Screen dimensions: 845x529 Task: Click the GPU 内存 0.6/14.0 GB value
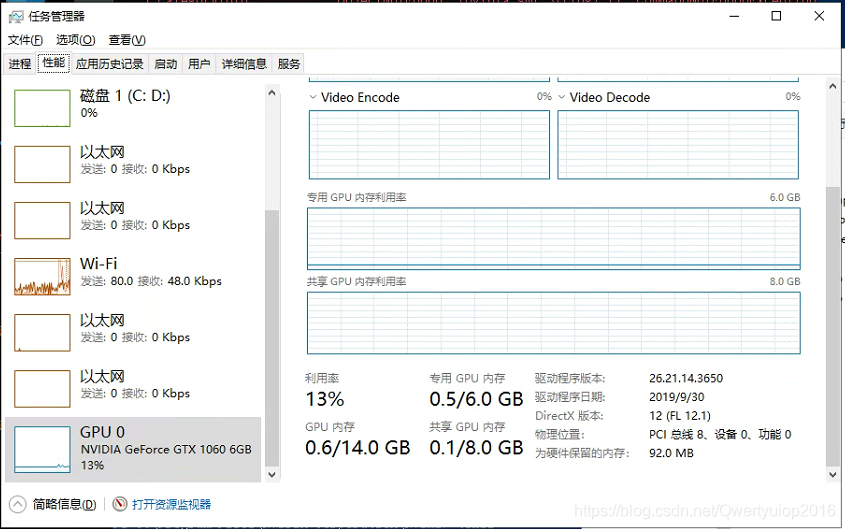pyautogui.click(x=357, y=448)
